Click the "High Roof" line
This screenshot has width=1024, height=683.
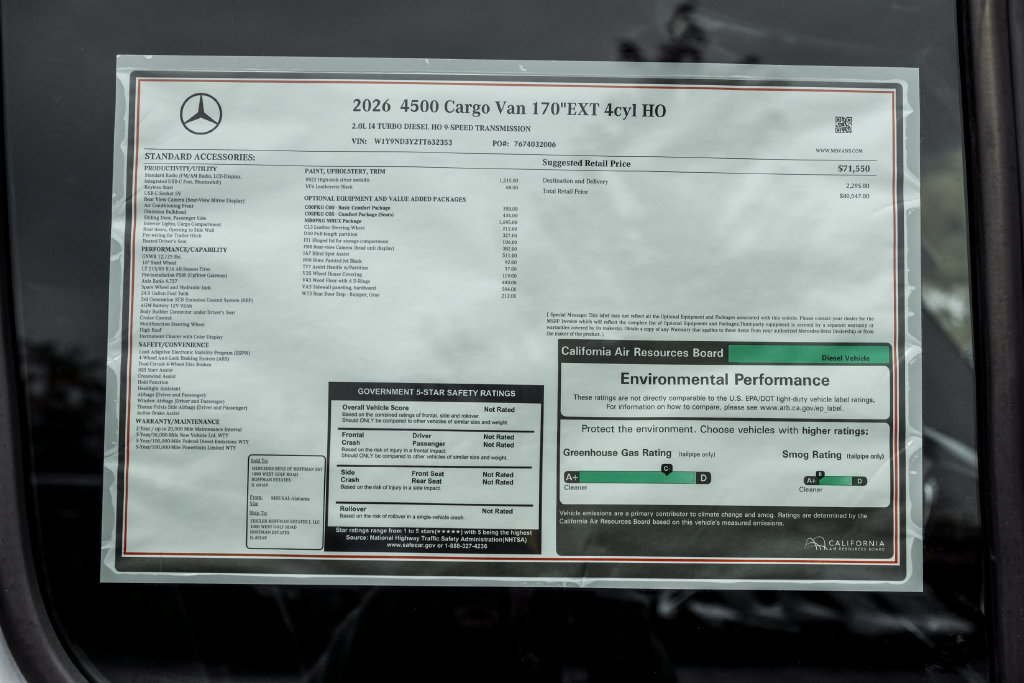(150, 330)
